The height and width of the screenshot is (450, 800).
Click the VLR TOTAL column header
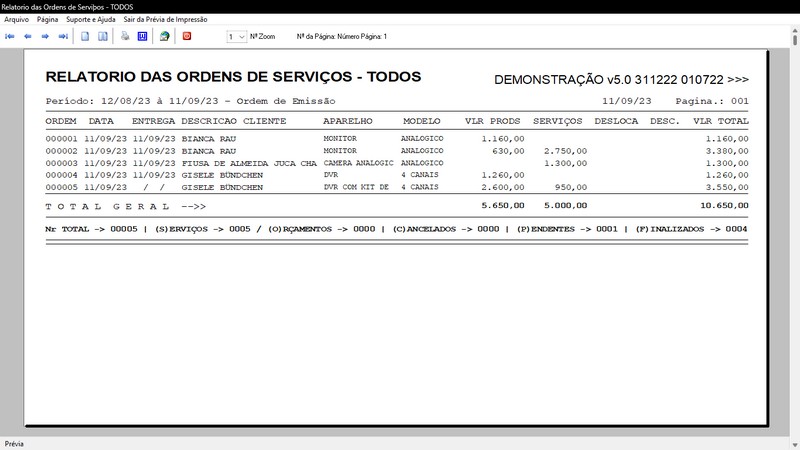click(721, 121)
